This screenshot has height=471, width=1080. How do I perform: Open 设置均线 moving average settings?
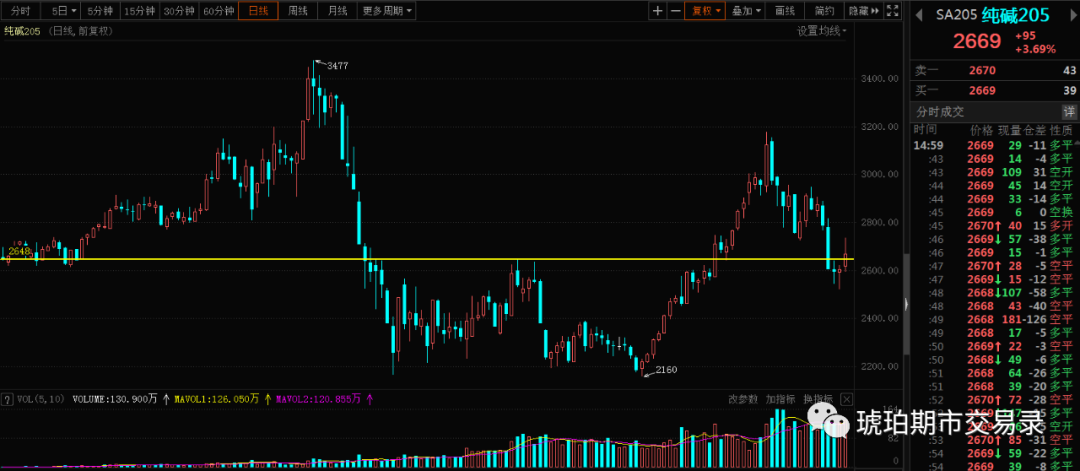point(822,31)
